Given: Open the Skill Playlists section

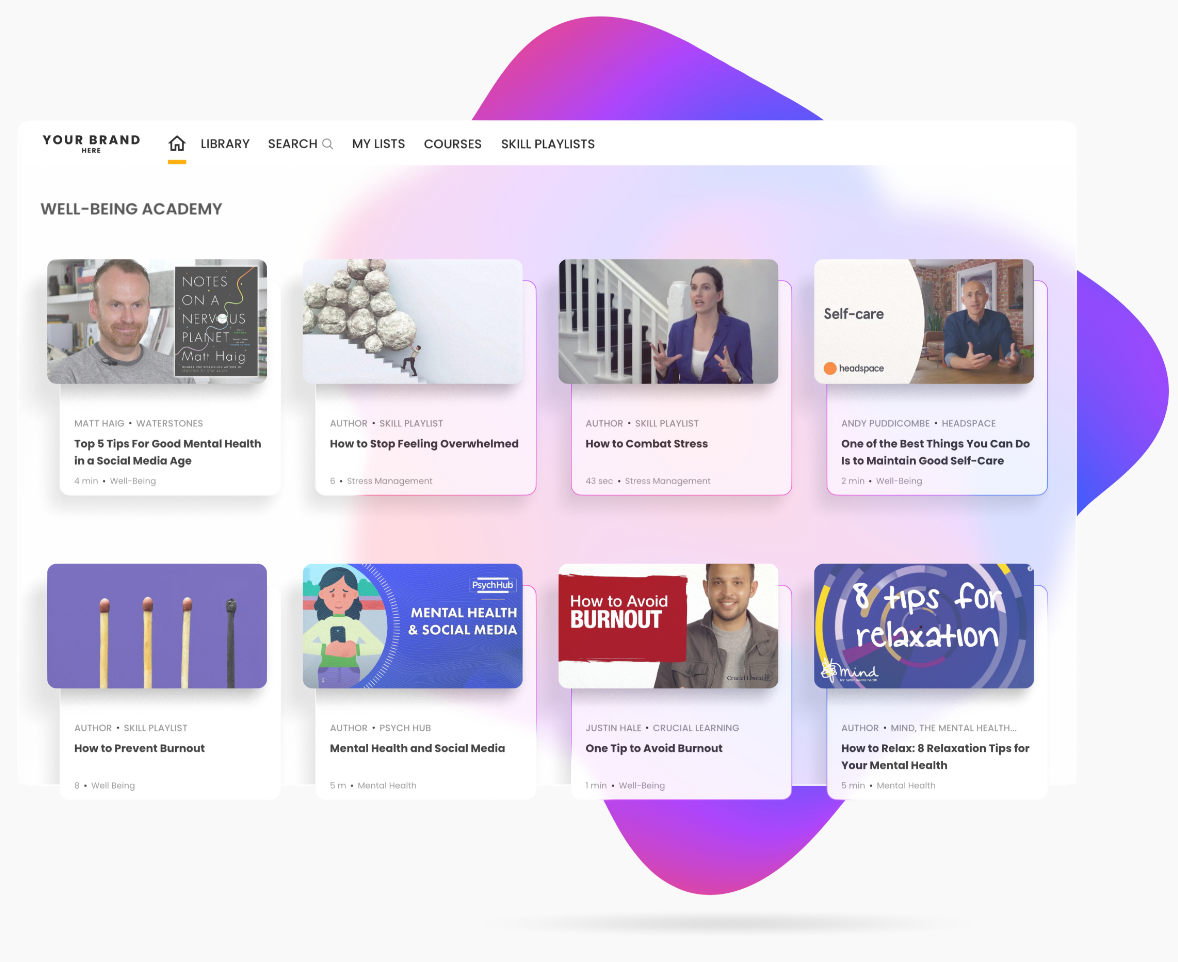Looking at the screenshot, I should (x=548, y=144).
